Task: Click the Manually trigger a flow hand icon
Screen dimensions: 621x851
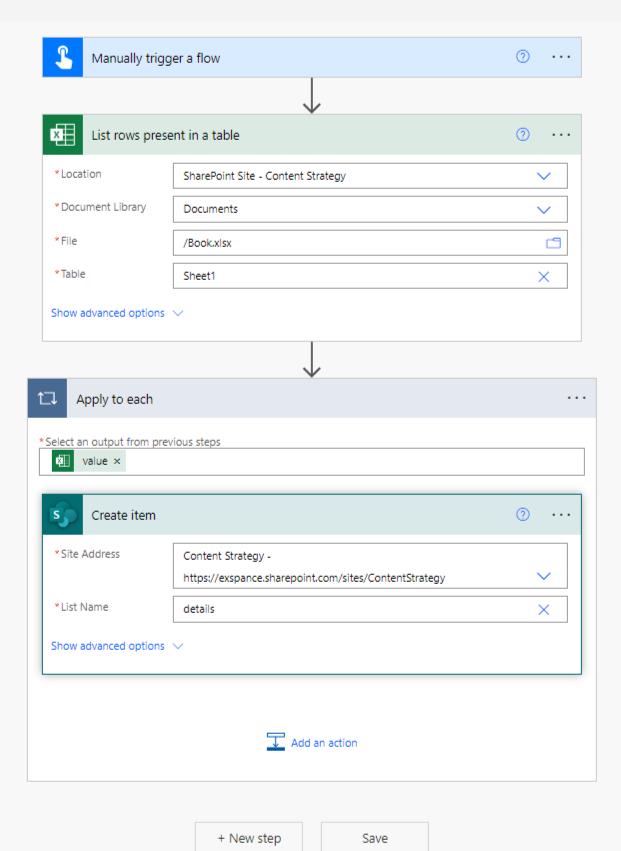Action: (63, 57)
